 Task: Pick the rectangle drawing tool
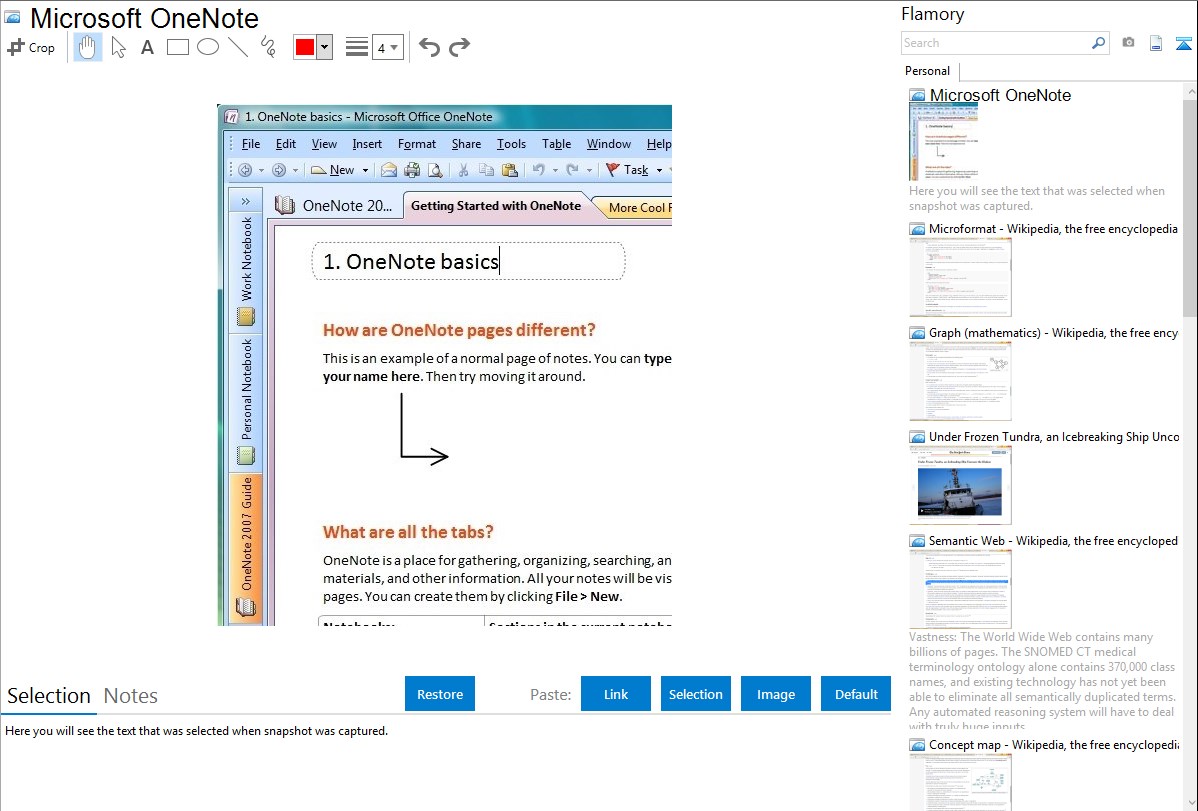177,47
